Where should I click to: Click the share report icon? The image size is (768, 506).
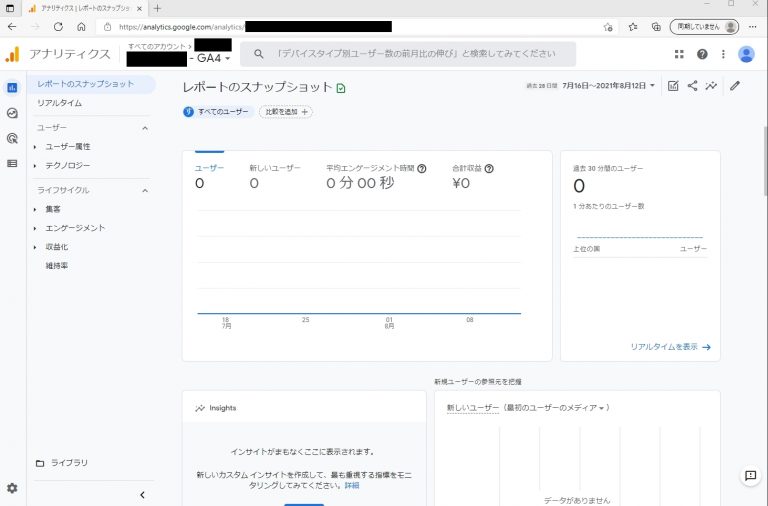[692, 86]
